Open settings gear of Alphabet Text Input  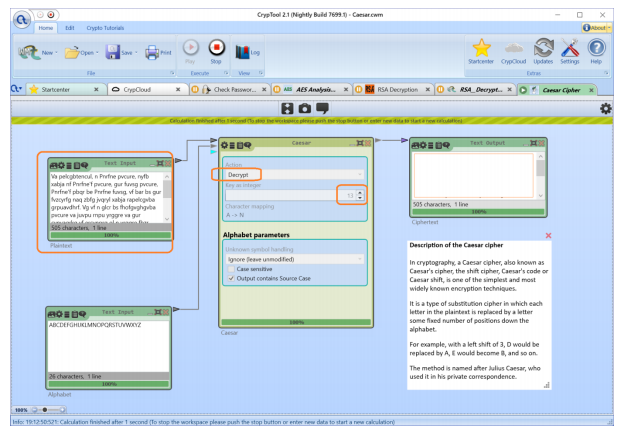click(59, 314)
